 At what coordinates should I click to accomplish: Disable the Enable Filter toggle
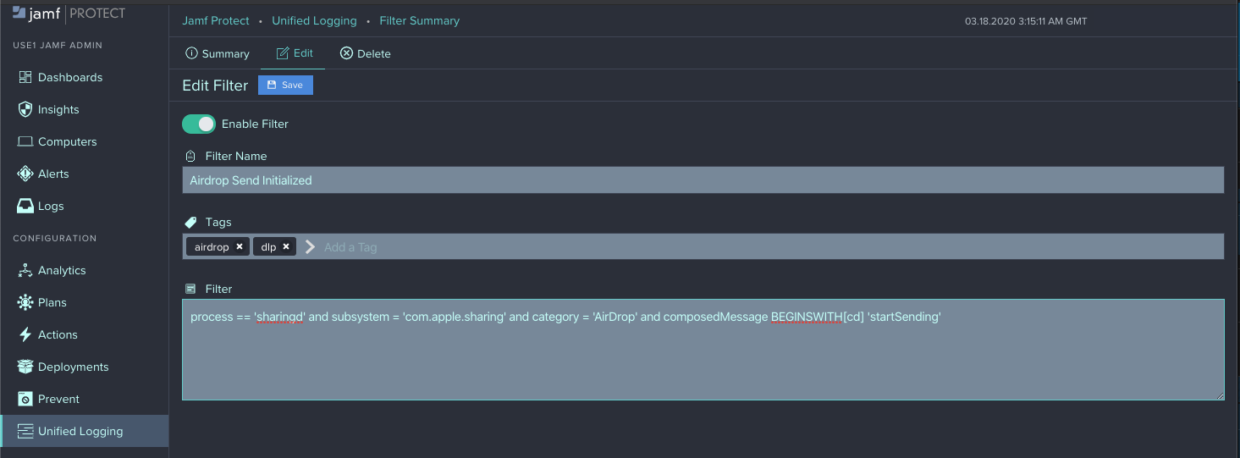199,124
